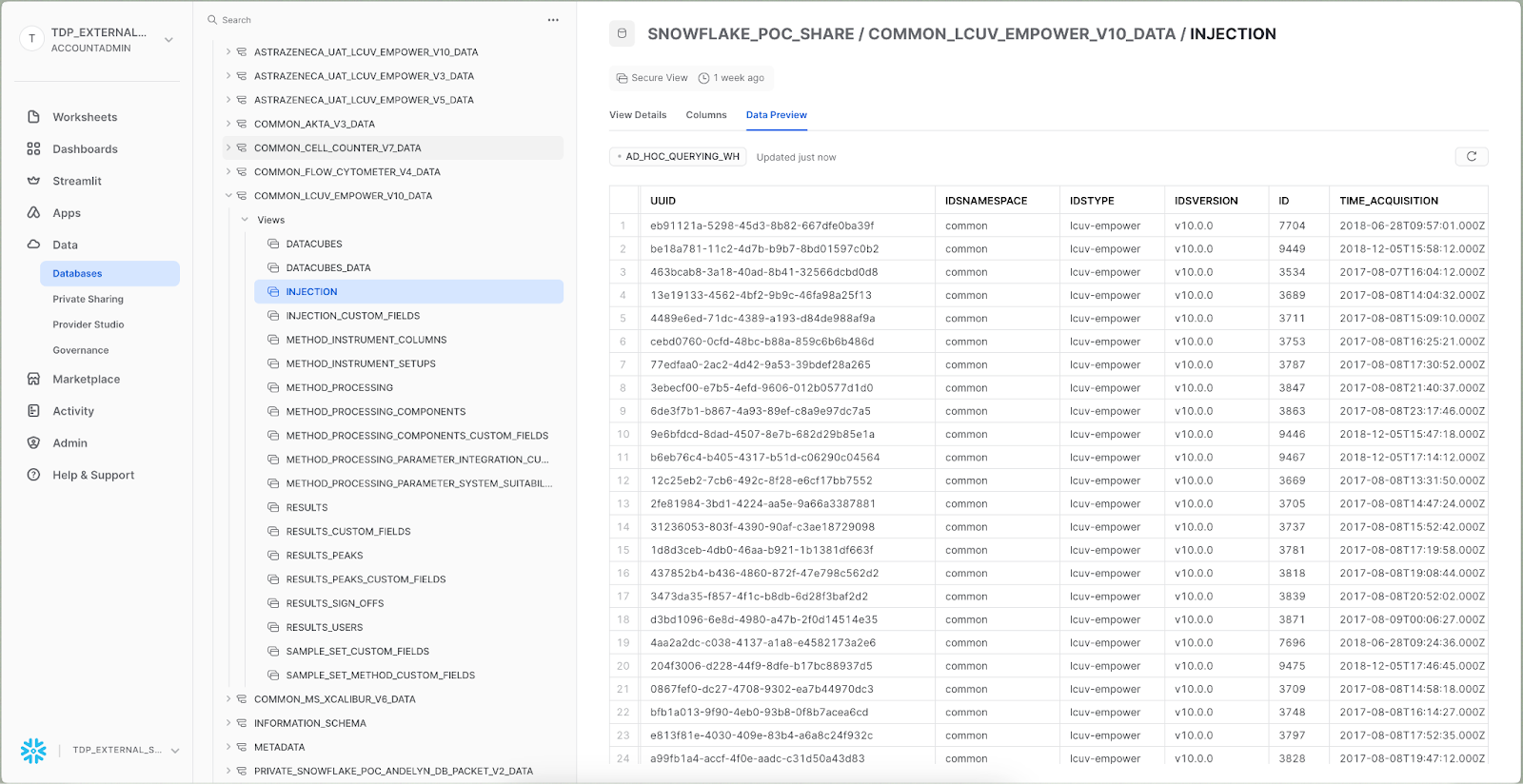Viewport: 1523px width, 784px height.
Task: Expand ASTRAZENECA_UAT_LCUV_EMPOWER_V10_DATA schema
Action: pos(228,52)
